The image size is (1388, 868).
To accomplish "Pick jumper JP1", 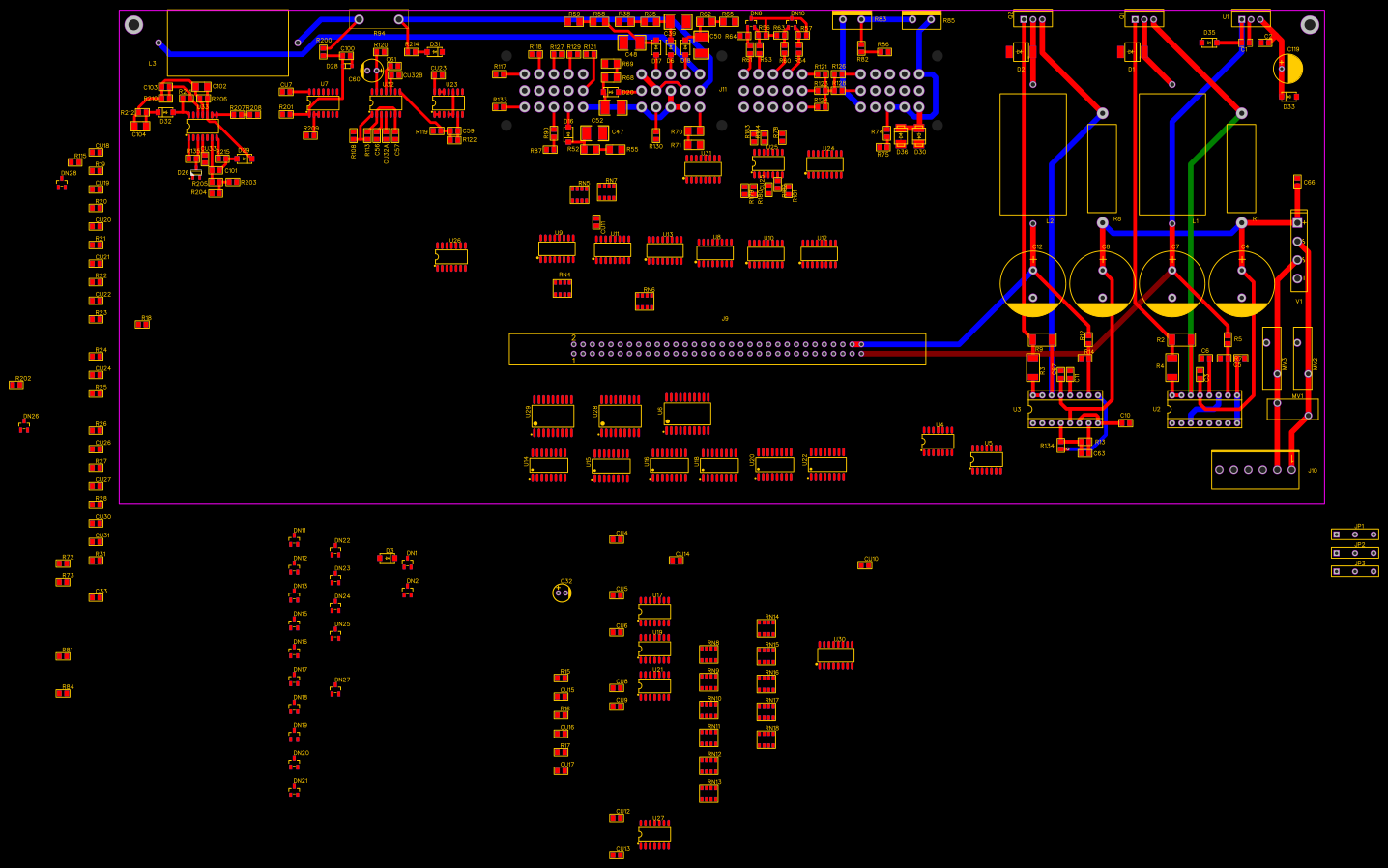I will click(x=1355, y=535).
